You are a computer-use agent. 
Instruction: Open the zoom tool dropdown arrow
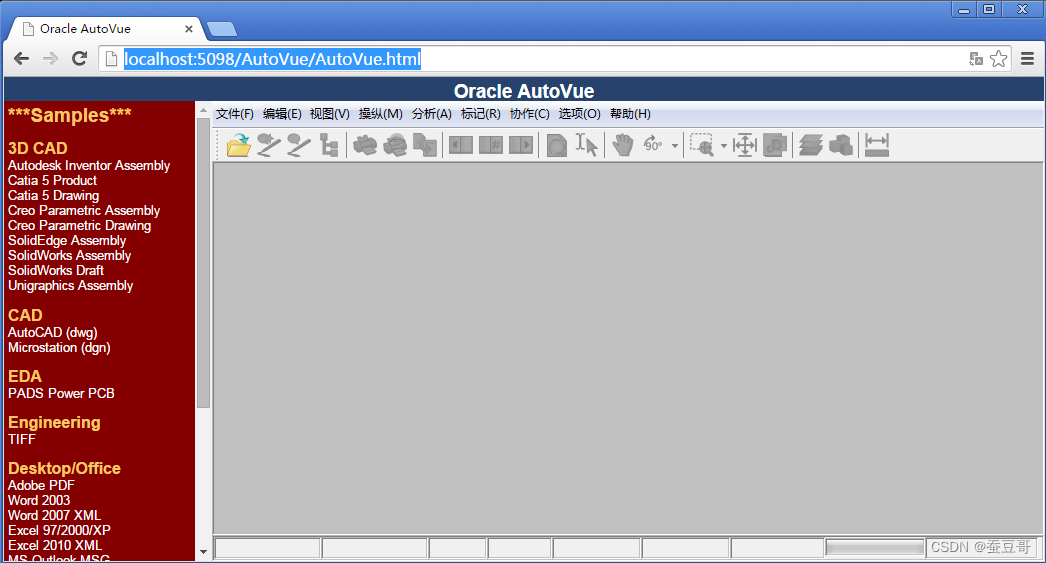click(724, 145)
